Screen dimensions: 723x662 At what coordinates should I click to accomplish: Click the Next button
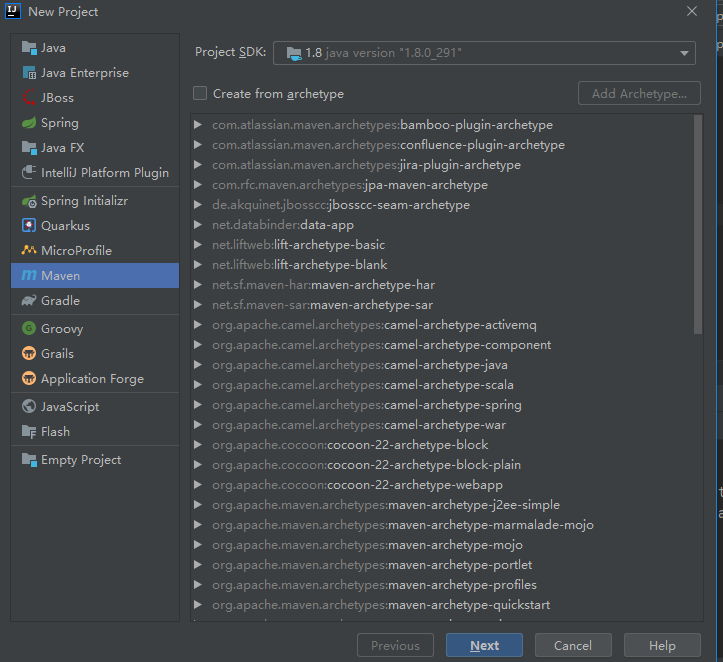[x=484, y=645]
